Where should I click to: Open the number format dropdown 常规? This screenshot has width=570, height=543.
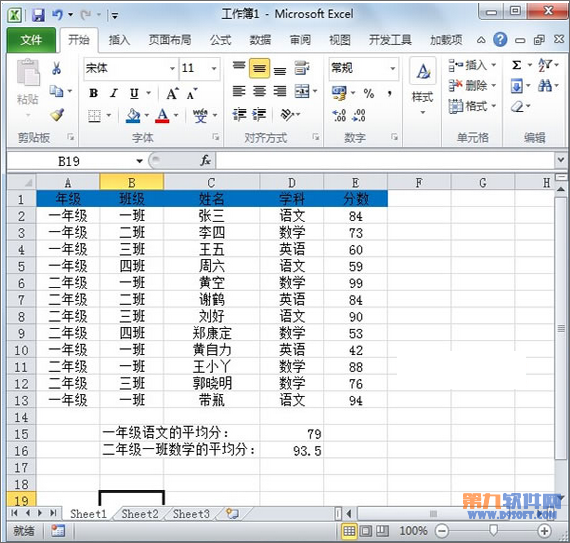click(x=393, y=68)
